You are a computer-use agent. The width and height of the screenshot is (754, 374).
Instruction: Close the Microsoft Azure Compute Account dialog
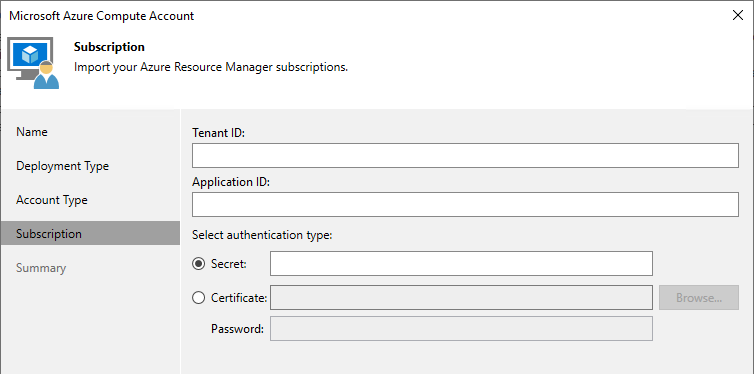(x=738, y=15)
